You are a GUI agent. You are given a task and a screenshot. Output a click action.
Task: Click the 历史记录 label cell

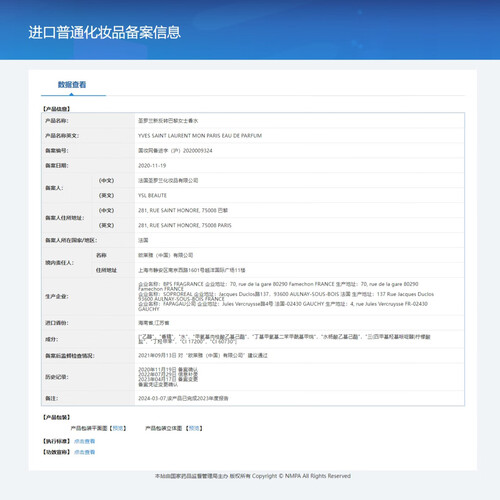point(88,377)
